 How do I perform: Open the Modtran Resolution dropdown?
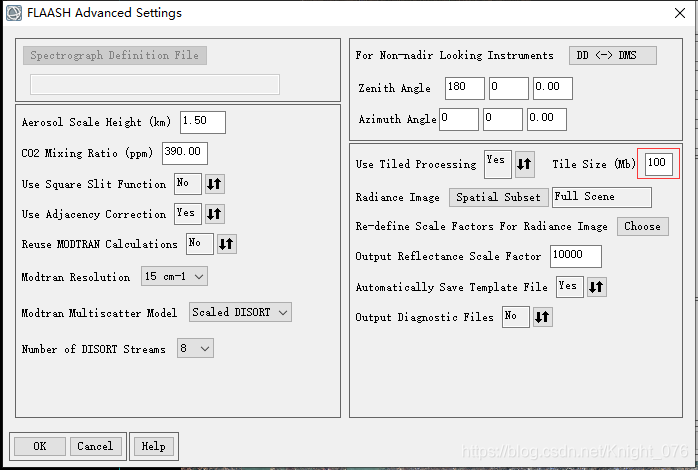click(x=174, y=276)
